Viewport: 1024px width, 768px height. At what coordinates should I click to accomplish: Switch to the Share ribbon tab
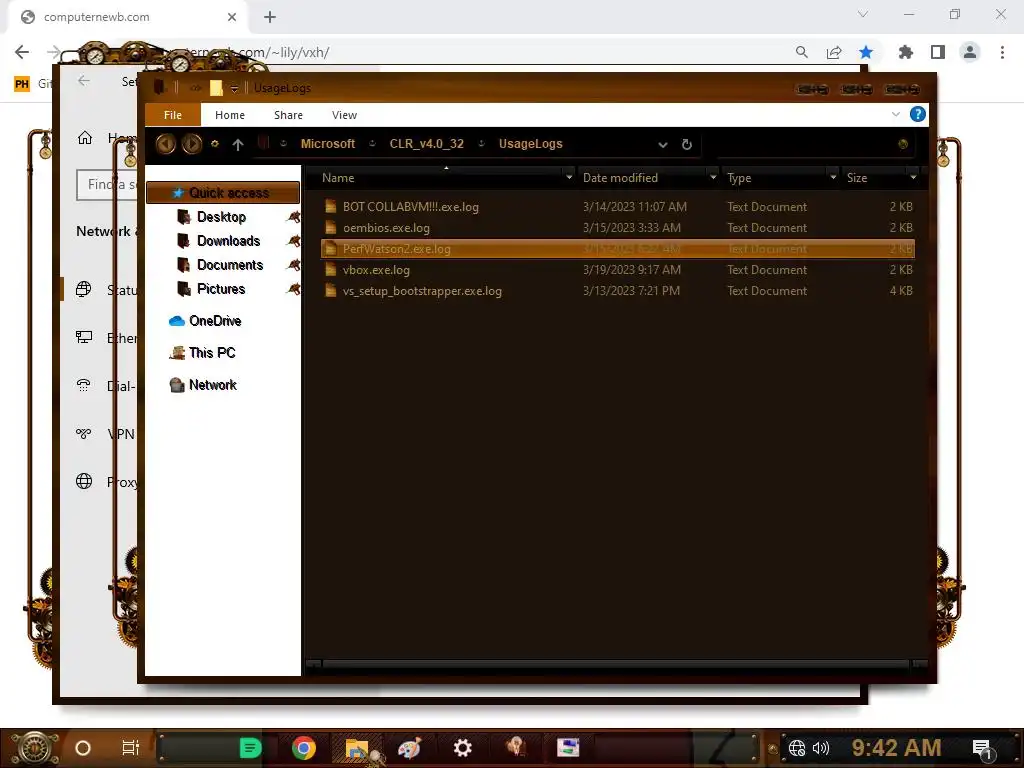(288, 115)
